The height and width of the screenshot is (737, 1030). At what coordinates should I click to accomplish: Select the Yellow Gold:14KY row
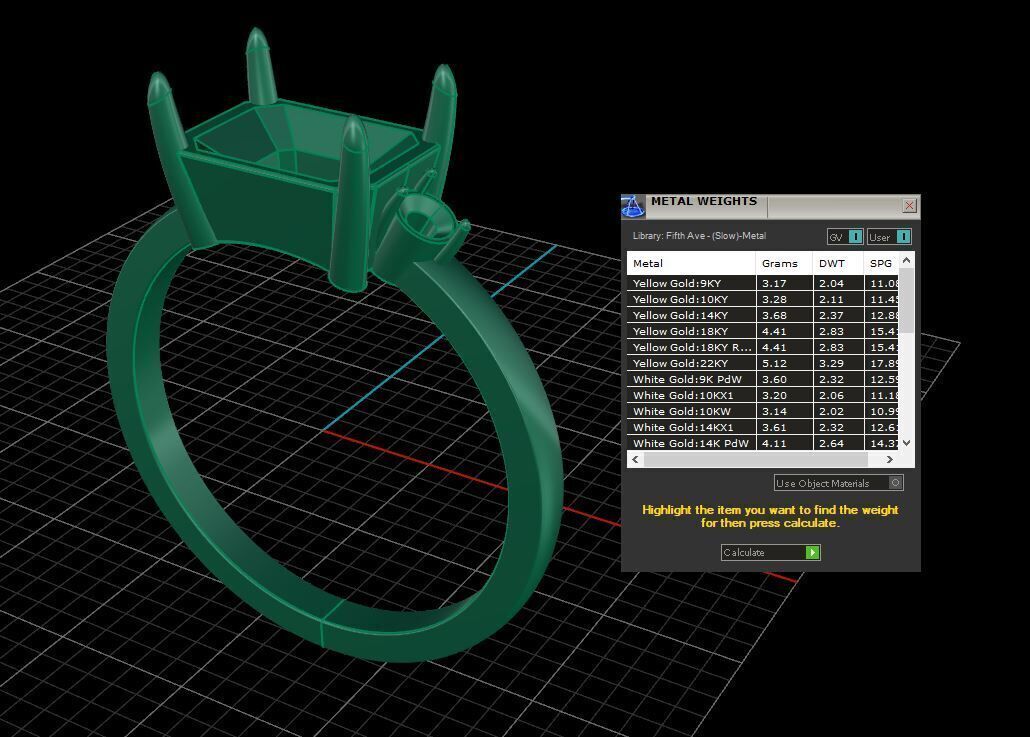(x=763, y=315)
